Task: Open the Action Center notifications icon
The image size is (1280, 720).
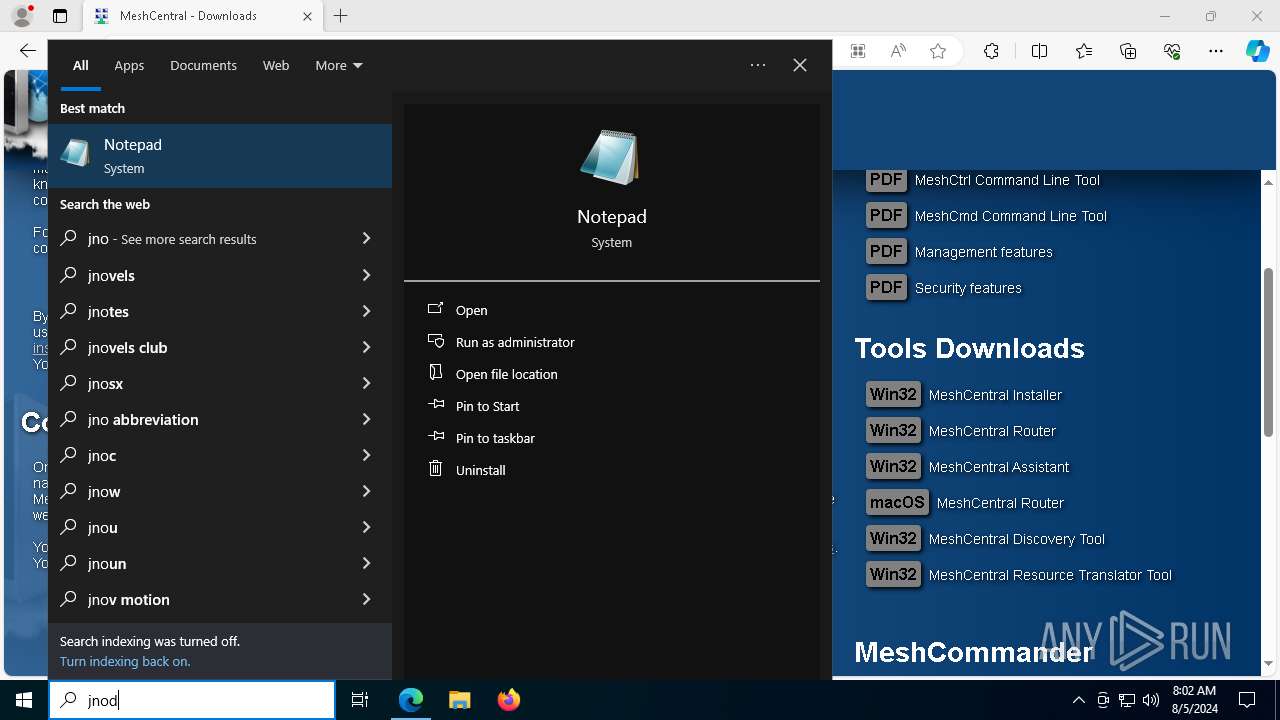Action: click(1247, 700)
